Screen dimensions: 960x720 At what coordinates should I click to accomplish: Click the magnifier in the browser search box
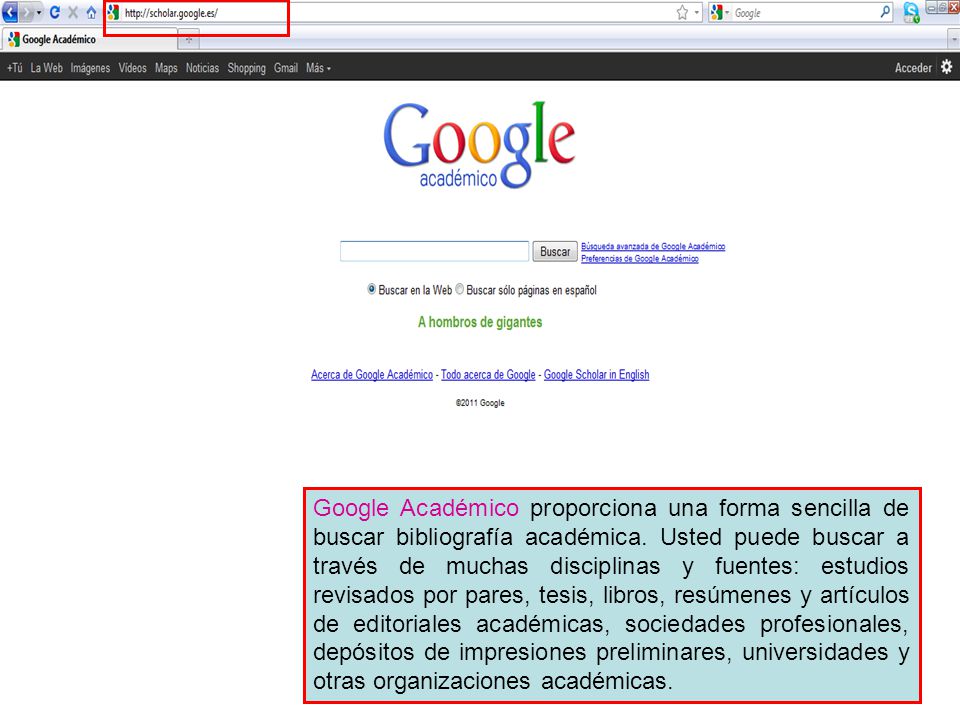[x=885, y=12]
